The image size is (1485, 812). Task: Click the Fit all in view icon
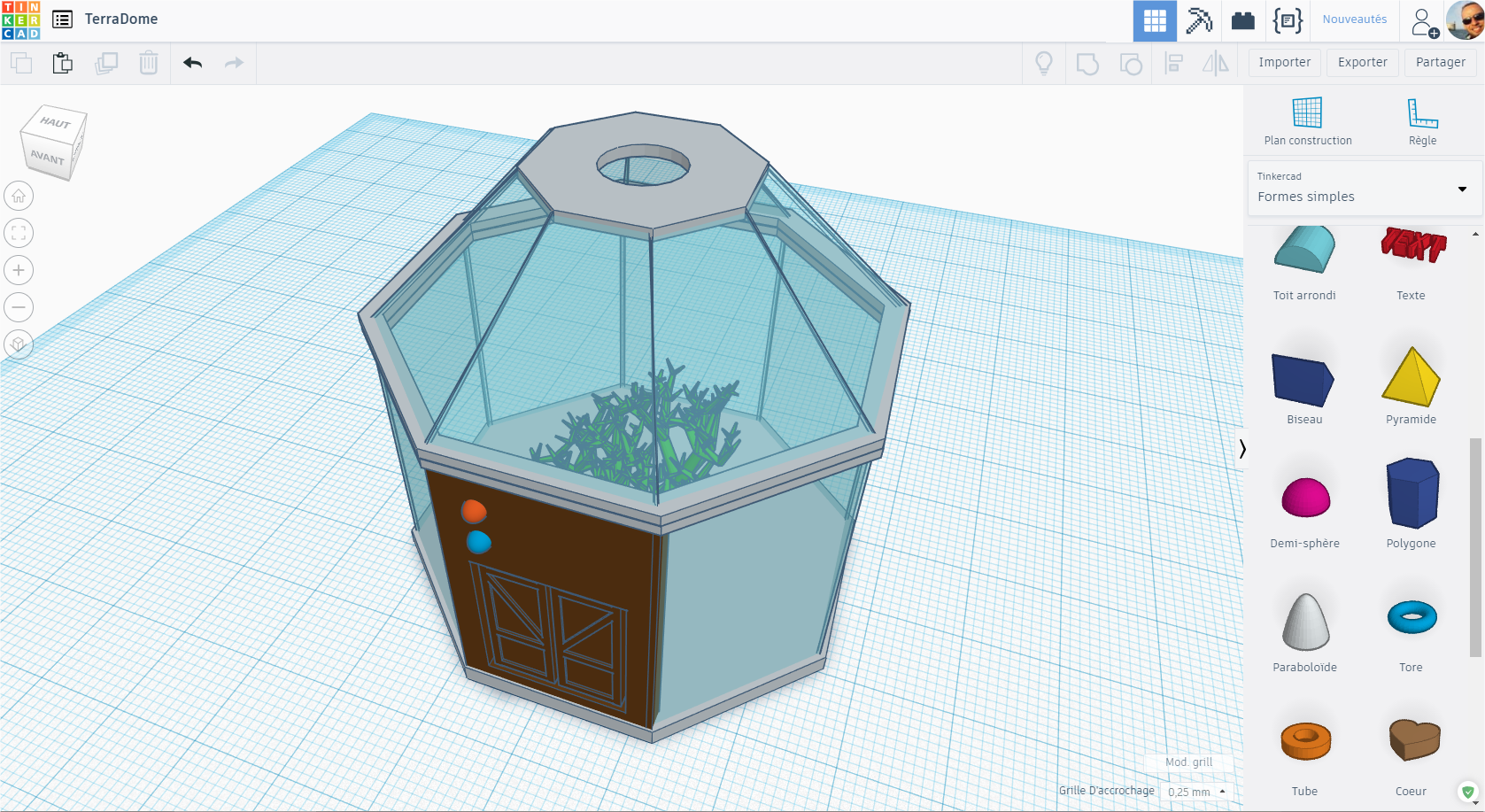pos(19,233)
